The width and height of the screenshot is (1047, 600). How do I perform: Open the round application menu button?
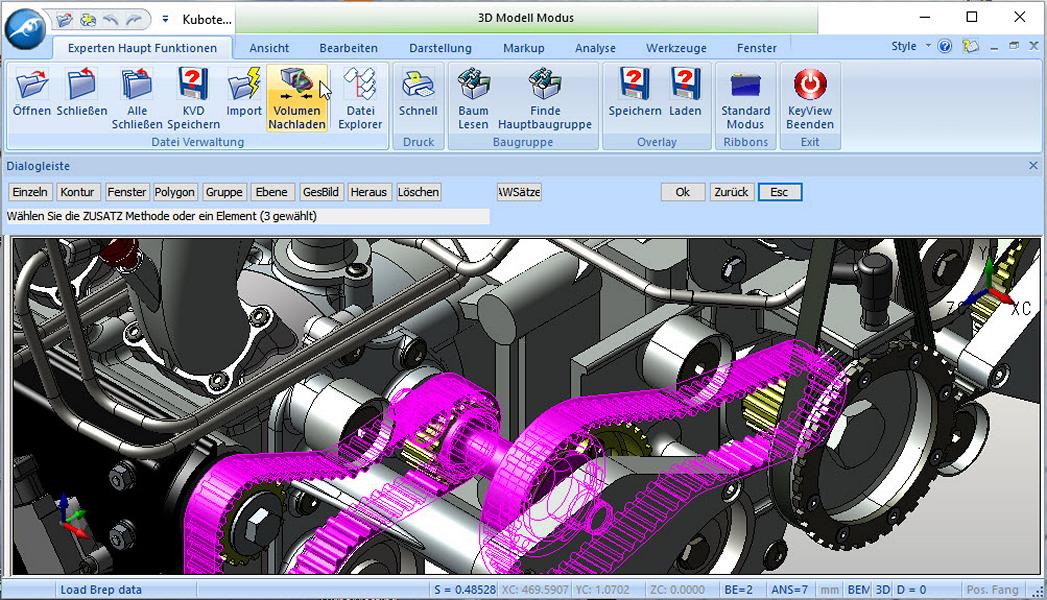(x=25, y=28)
